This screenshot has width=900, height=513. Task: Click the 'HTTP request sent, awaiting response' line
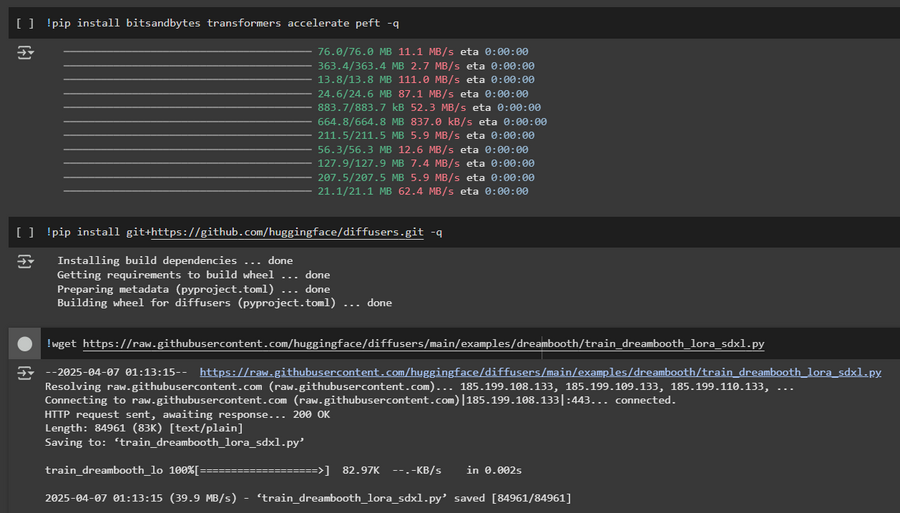point(188,414)
